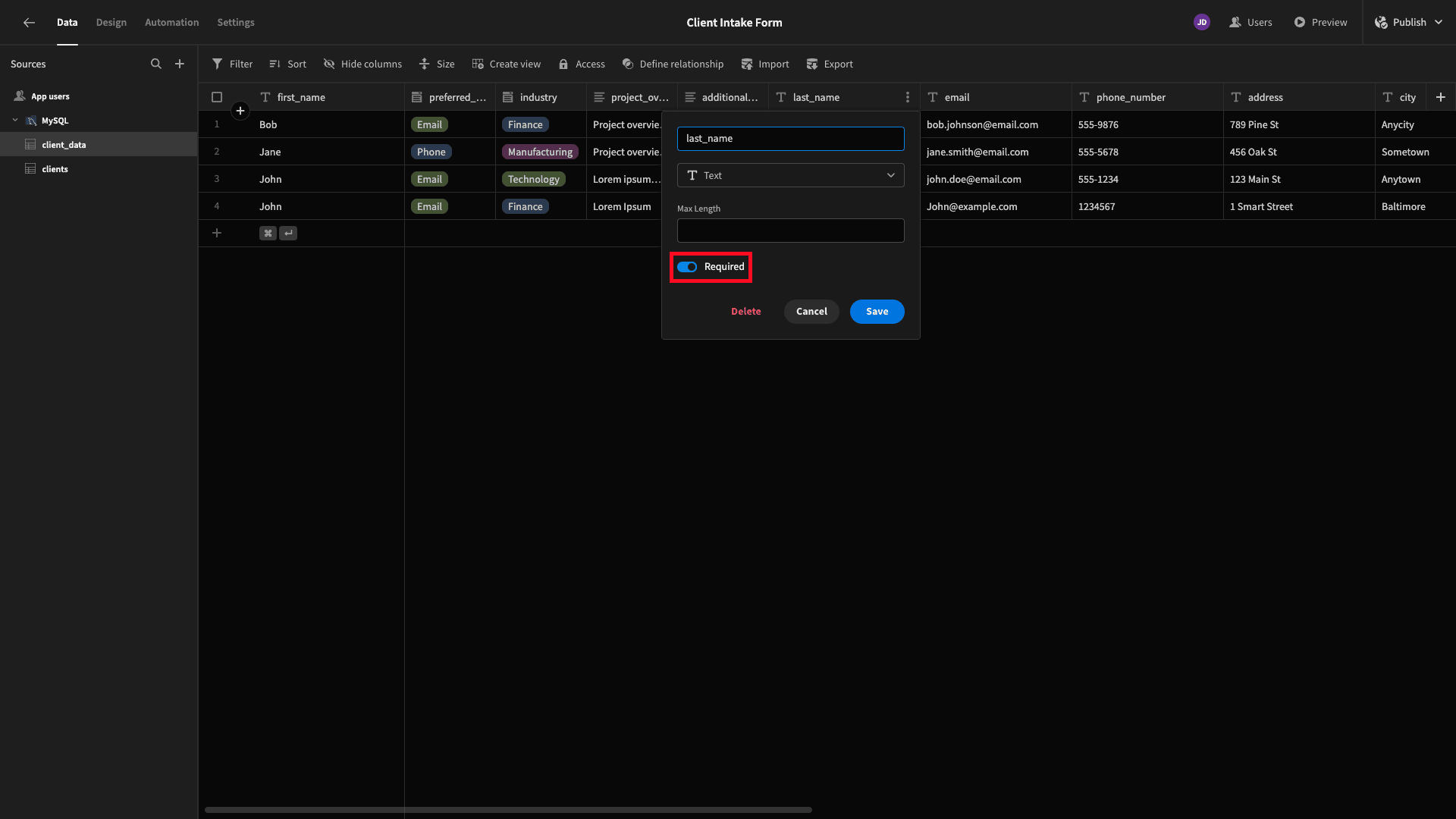Select the client_data table
This screenshot has height=819, width=1456.
tap(99, 145)
